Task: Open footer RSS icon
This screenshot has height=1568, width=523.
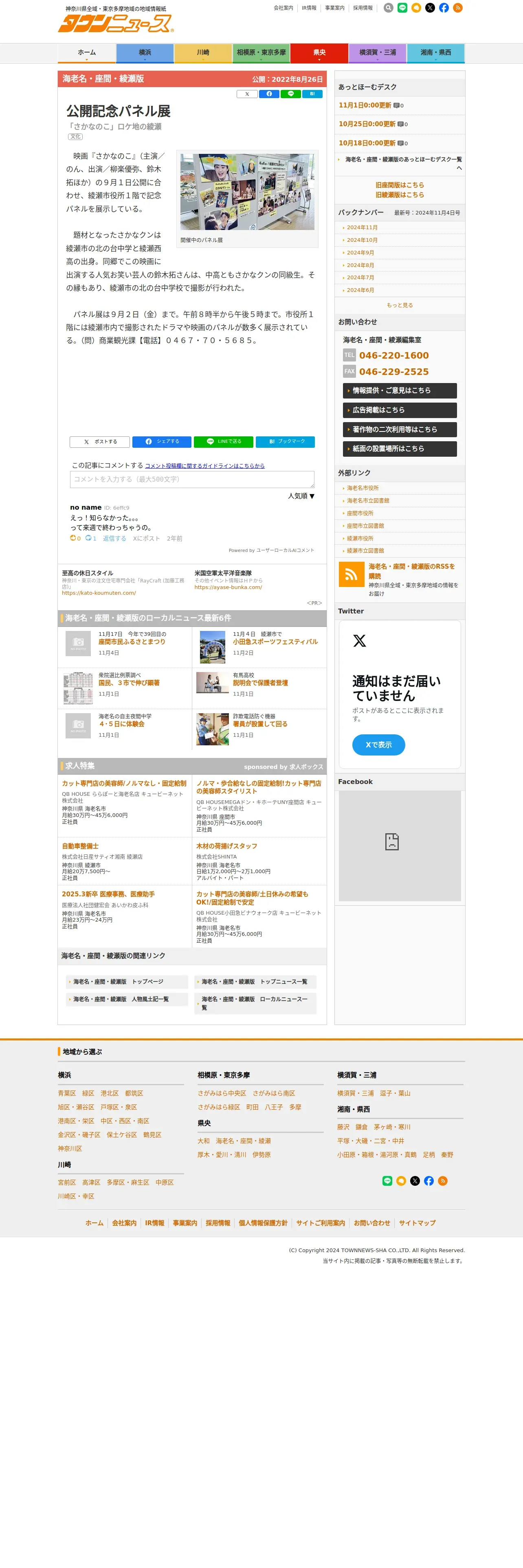Action: click(443, 1181)
